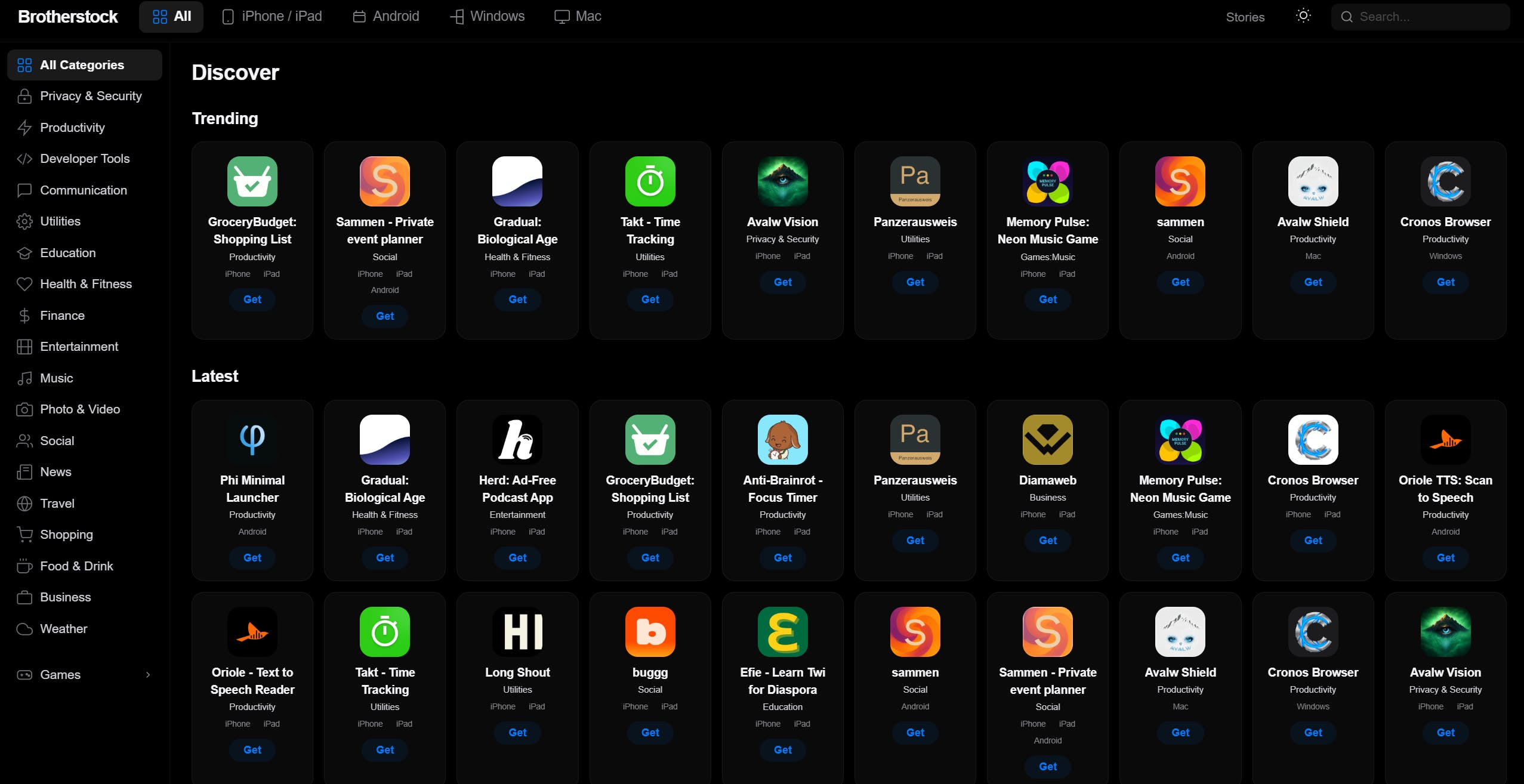Select the Anti-Brainrot Focus Timer icon

tap(782, 440)
